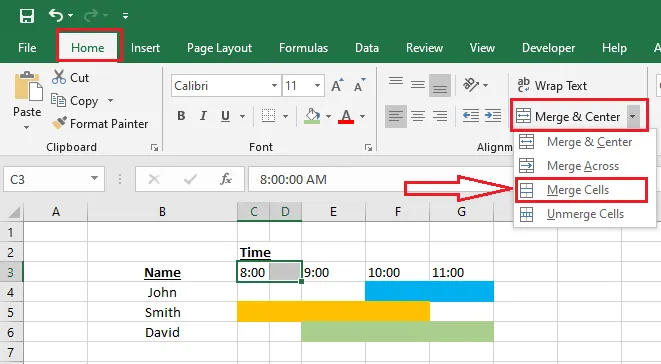Decrease font size with small A icon
The width and height of the screenshot is (661, 364).
click(360, 86)
